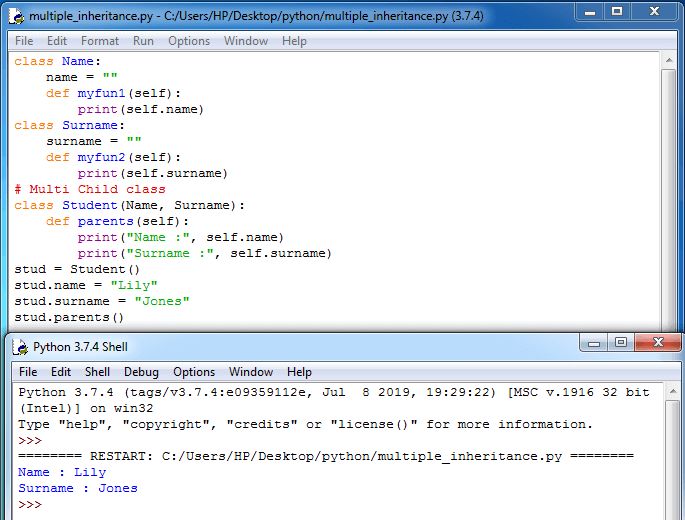Screen dimensions: 685x520
Task: Click the 'print("Name :", self.name)' line
Action: 181,237
